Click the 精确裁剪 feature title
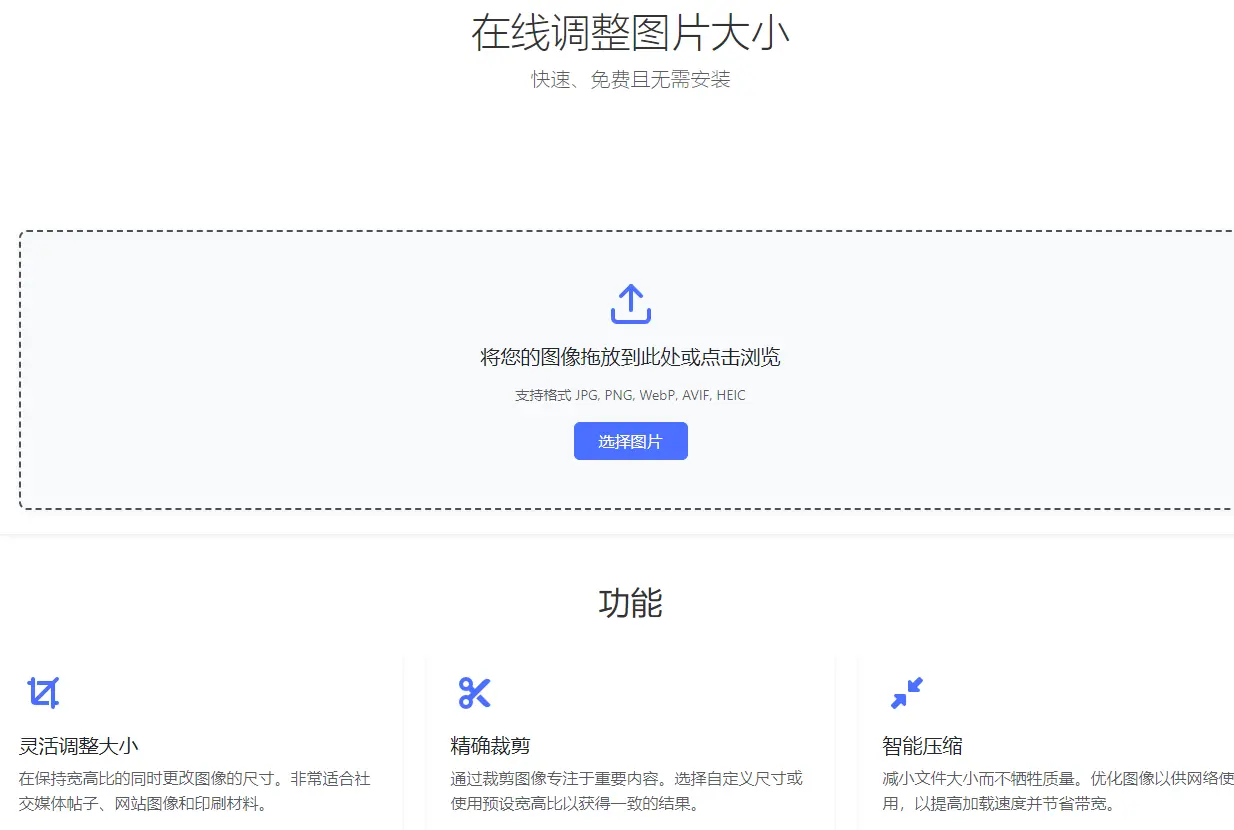 pyautogui.click(x=490, y=745)
